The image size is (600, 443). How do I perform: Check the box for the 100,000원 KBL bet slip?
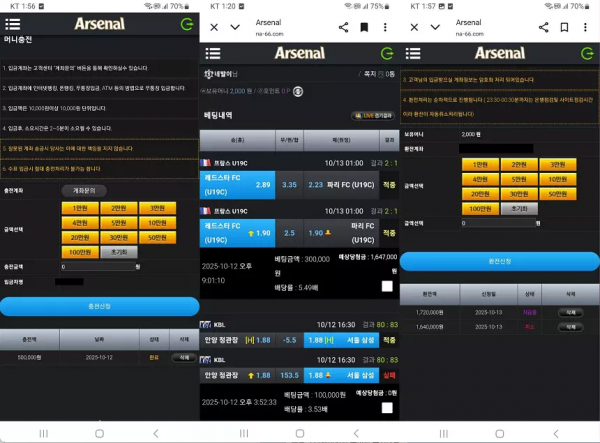[x=386, y=408]
